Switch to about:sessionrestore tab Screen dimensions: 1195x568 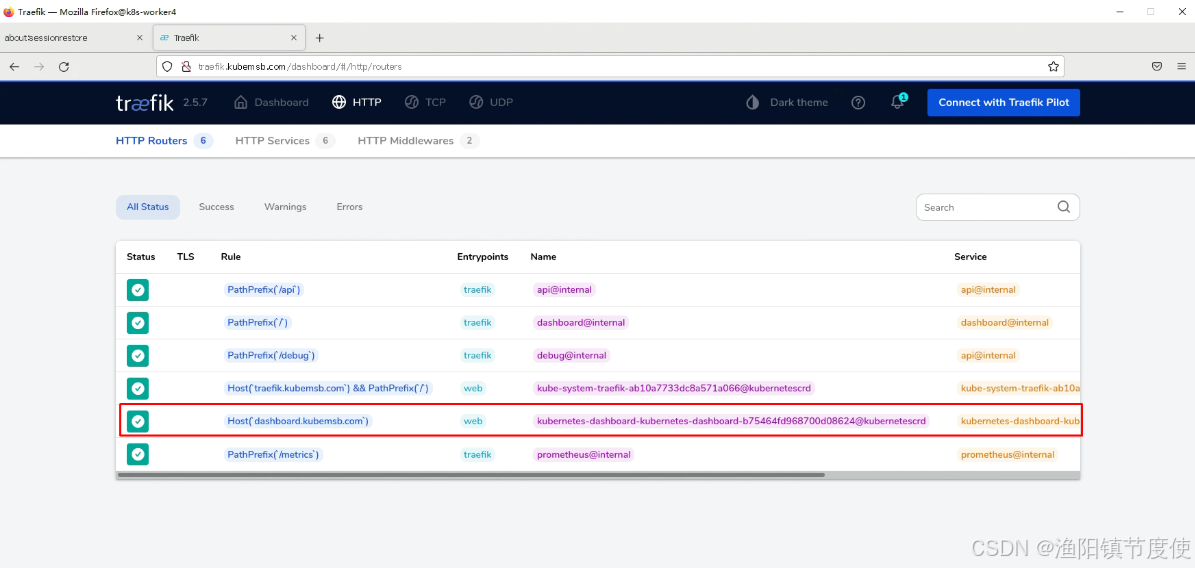pyautogui.click(x=75, y=37)
